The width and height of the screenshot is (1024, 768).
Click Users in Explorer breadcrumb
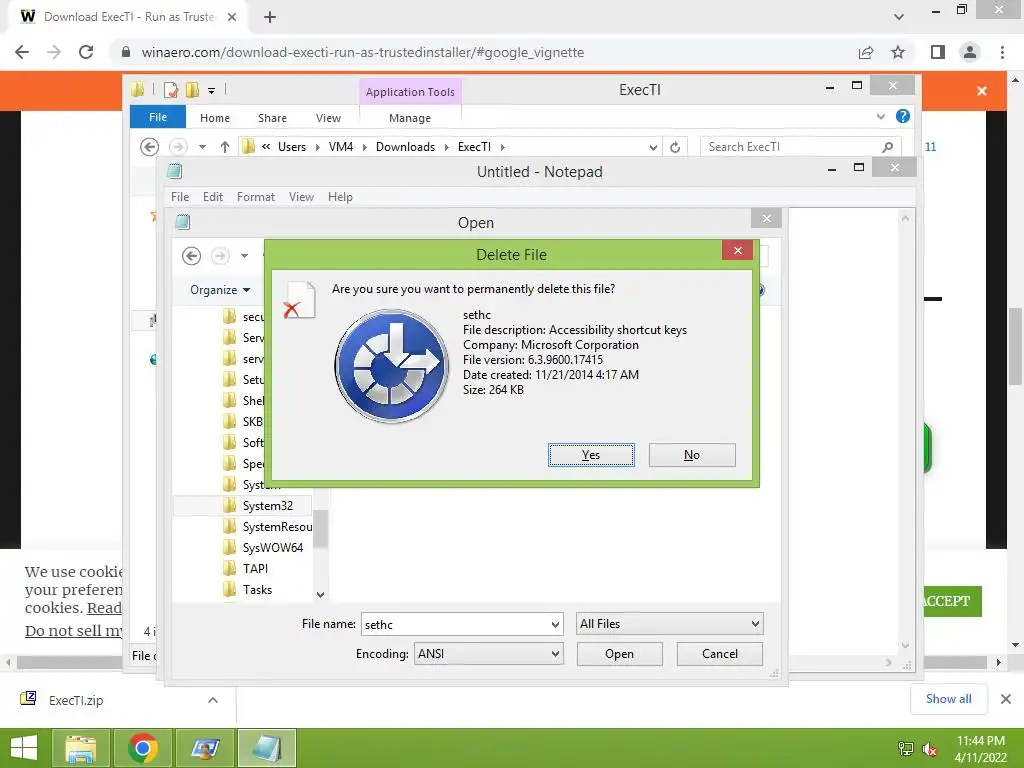292,147
